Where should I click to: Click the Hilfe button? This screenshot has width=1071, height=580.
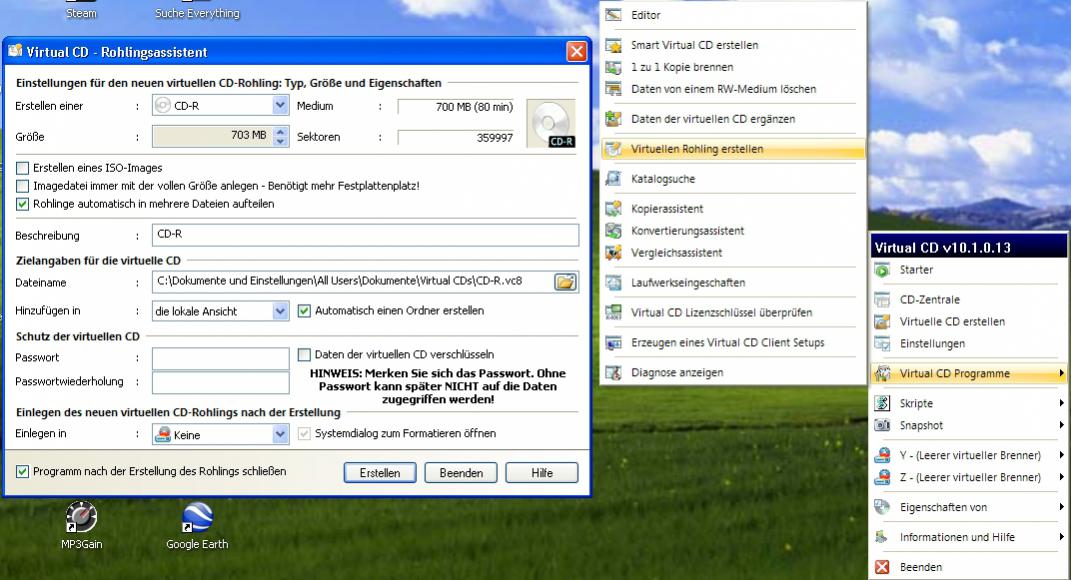[542, 473]
